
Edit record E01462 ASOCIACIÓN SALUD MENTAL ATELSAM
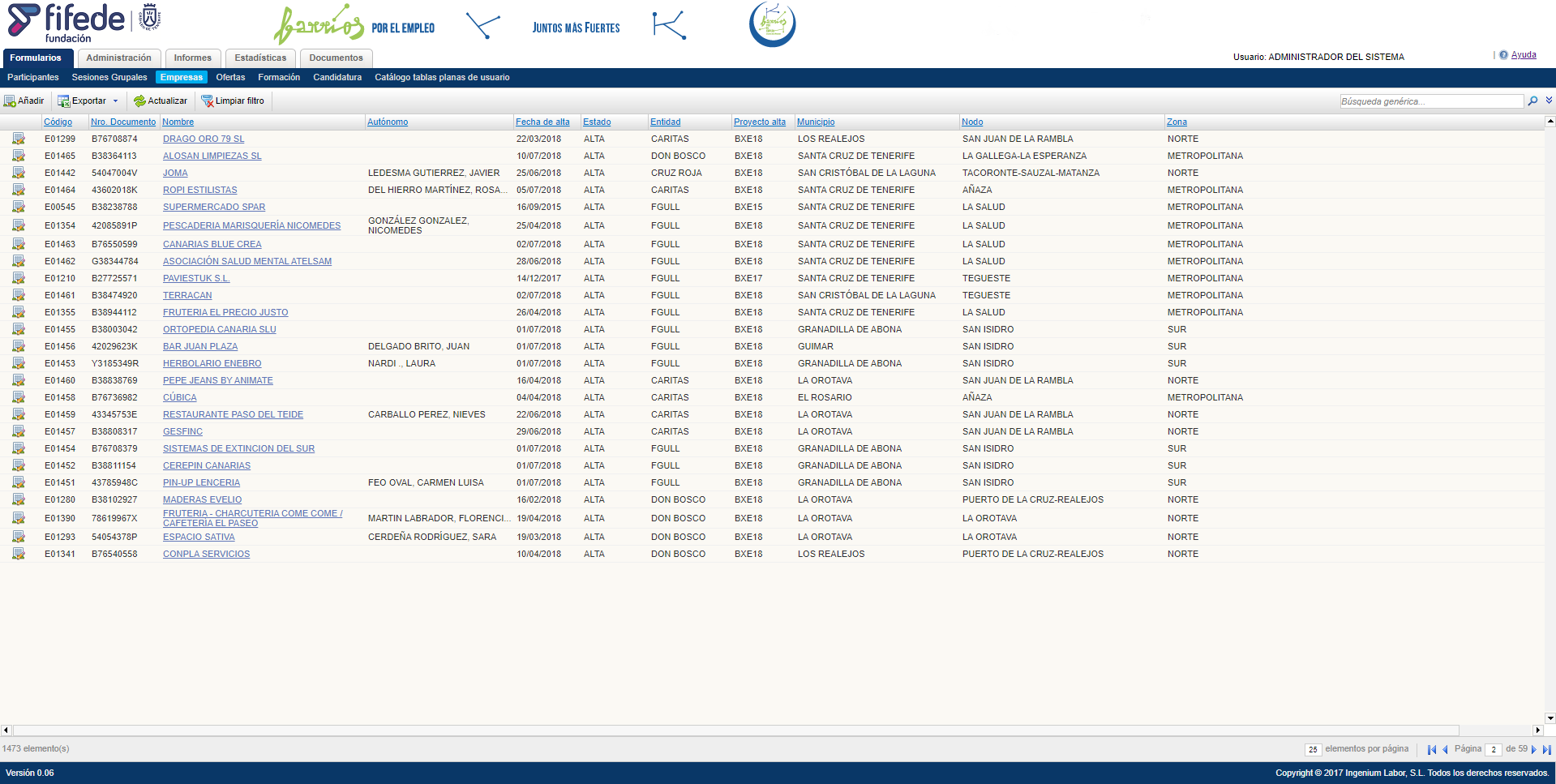click(x=19, y=261)
